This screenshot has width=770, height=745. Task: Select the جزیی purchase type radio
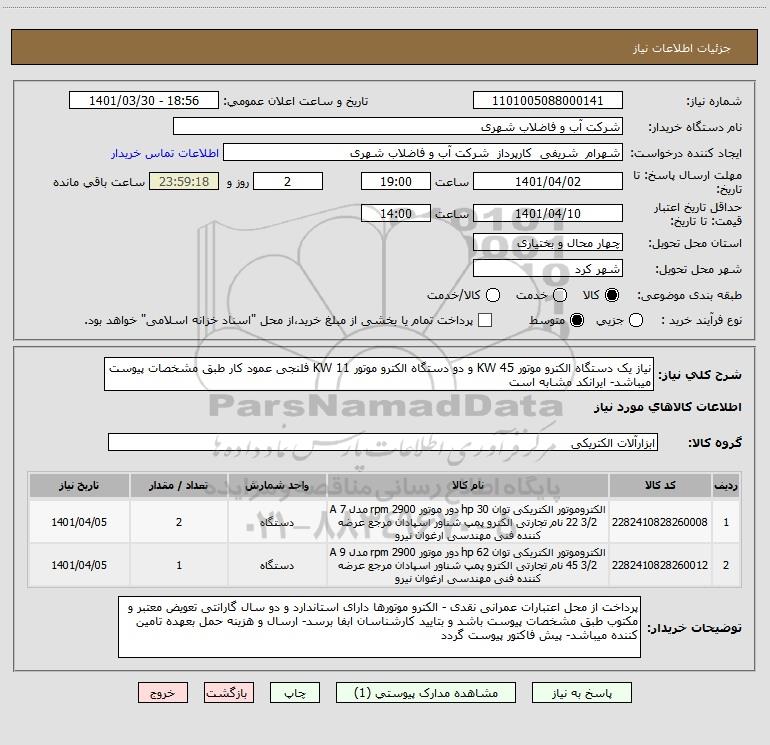pyautogui.click(x=636, y=320)
